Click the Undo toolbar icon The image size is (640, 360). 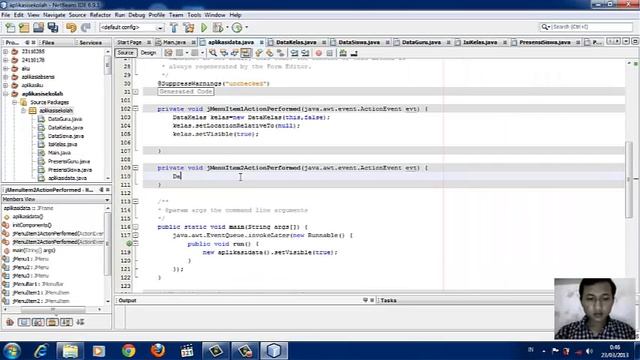point(71,27)
